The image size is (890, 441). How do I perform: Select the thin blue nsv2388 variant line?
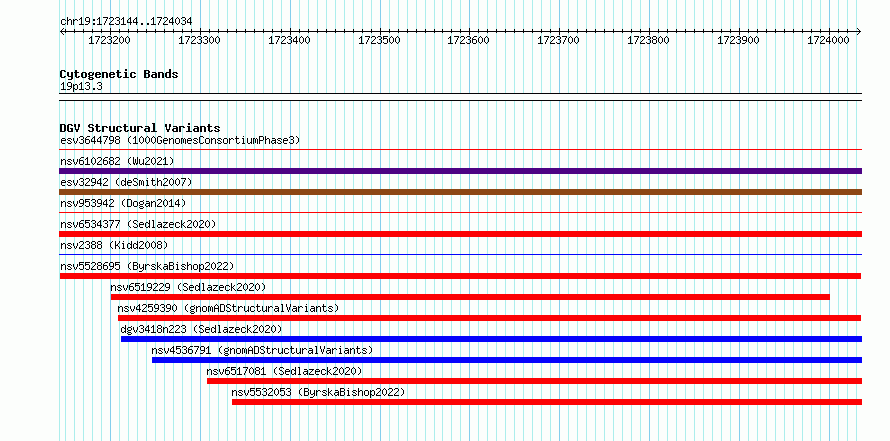(x=460, y=255)
